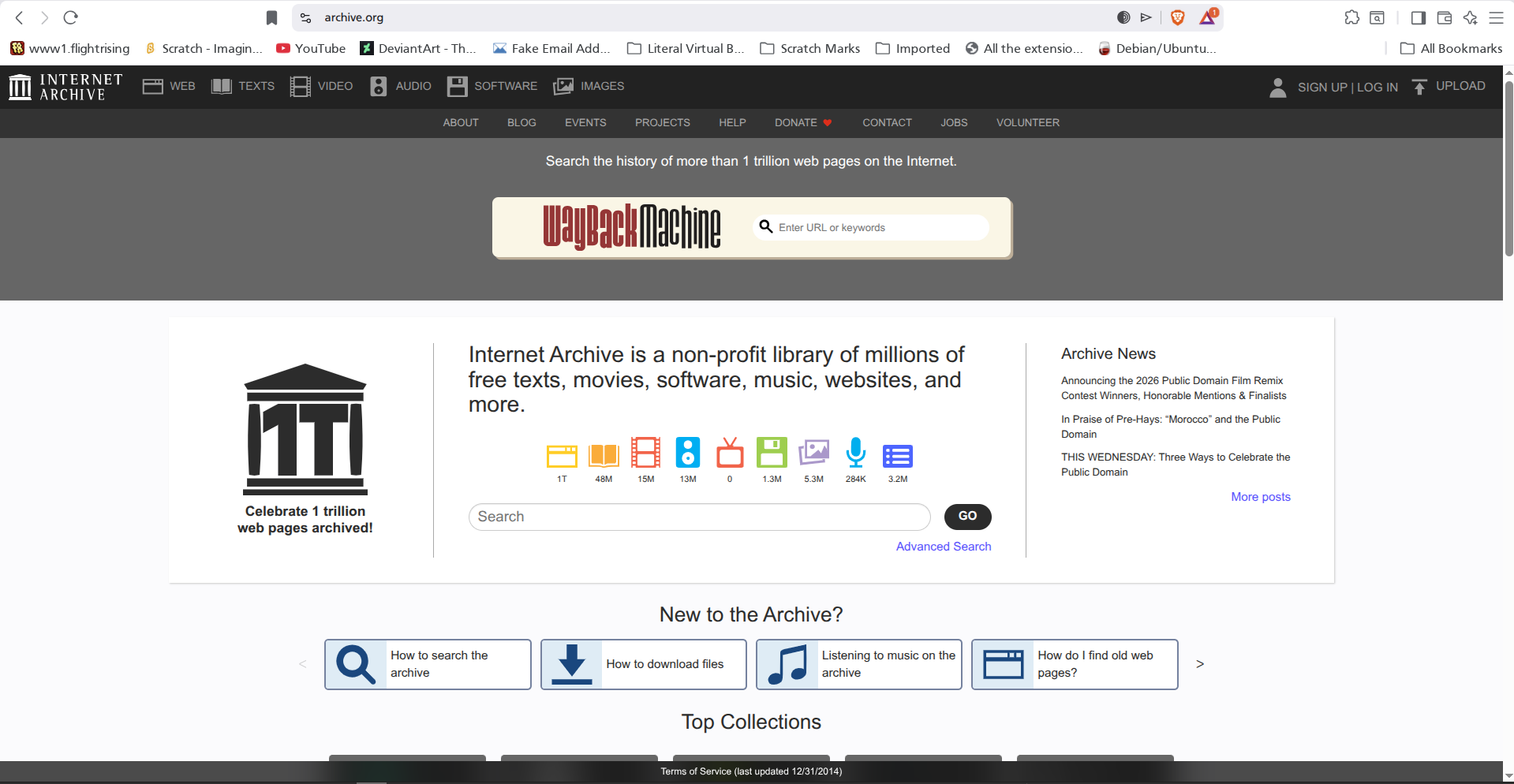Open the browser hamburger menu
The height and width of the screenshot is (784, 1514).
point(1496,17)
